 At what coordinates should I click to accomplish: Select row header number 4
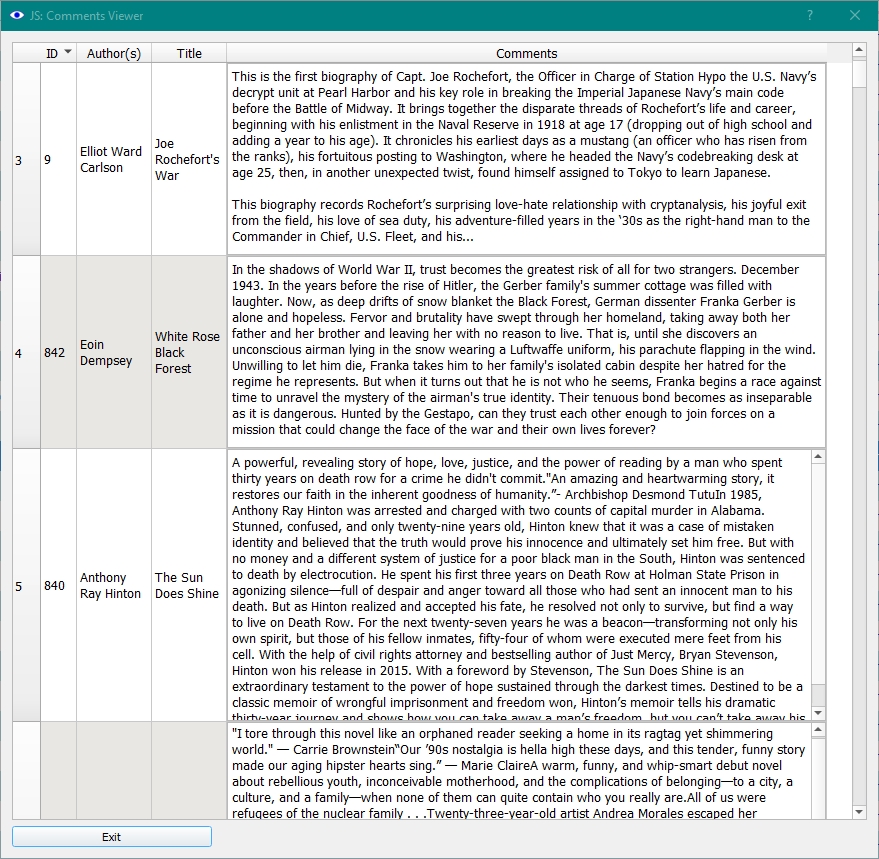click(x=26, y=353)
